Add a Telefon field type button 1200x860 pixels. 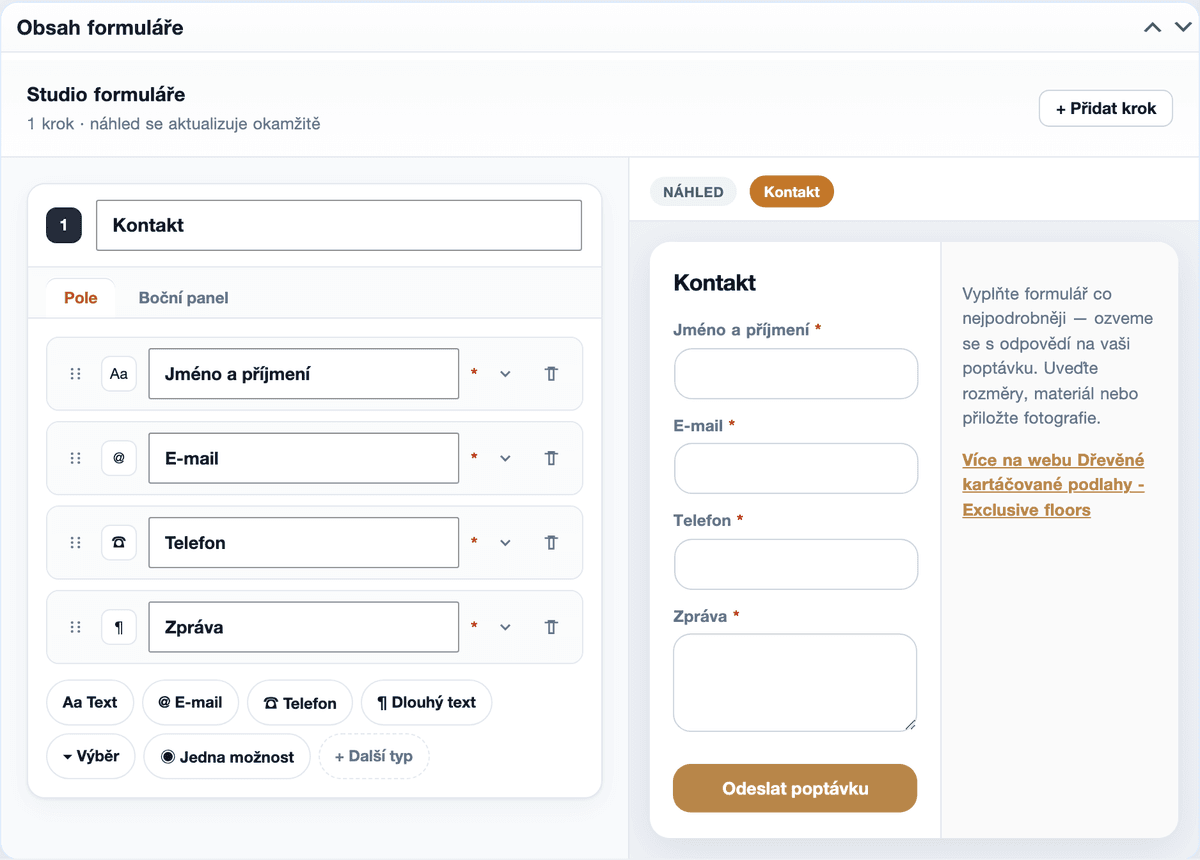tap(300, 703)
